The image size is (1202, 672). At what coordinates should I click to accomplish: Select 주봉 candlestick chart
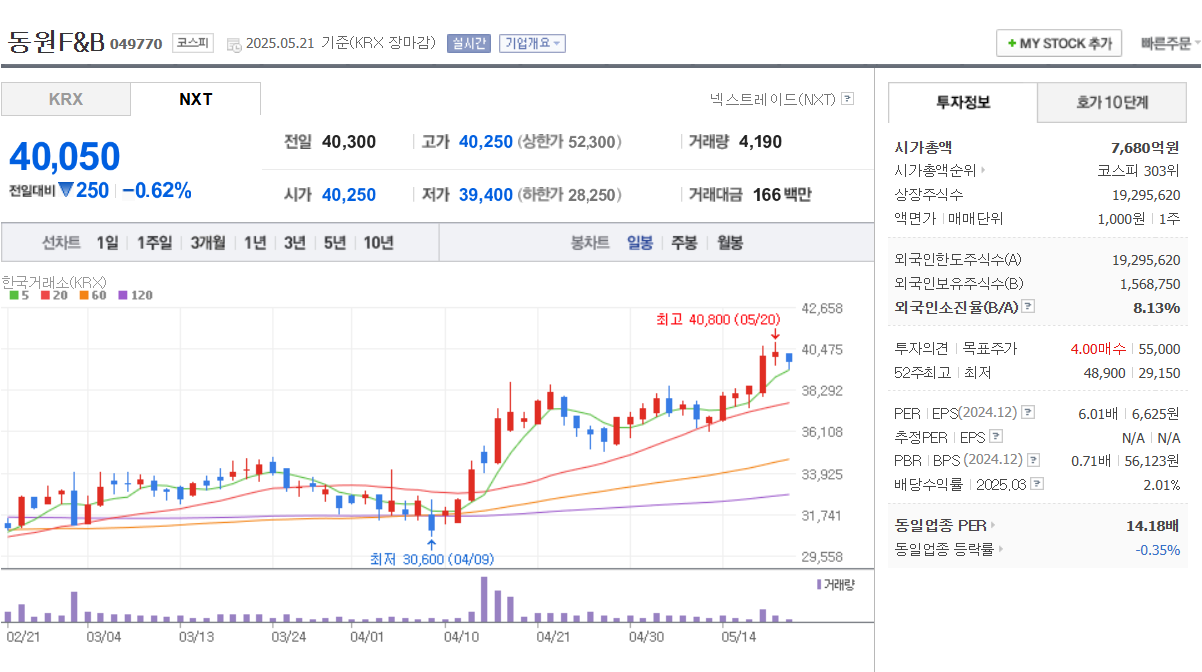point(685,243)
